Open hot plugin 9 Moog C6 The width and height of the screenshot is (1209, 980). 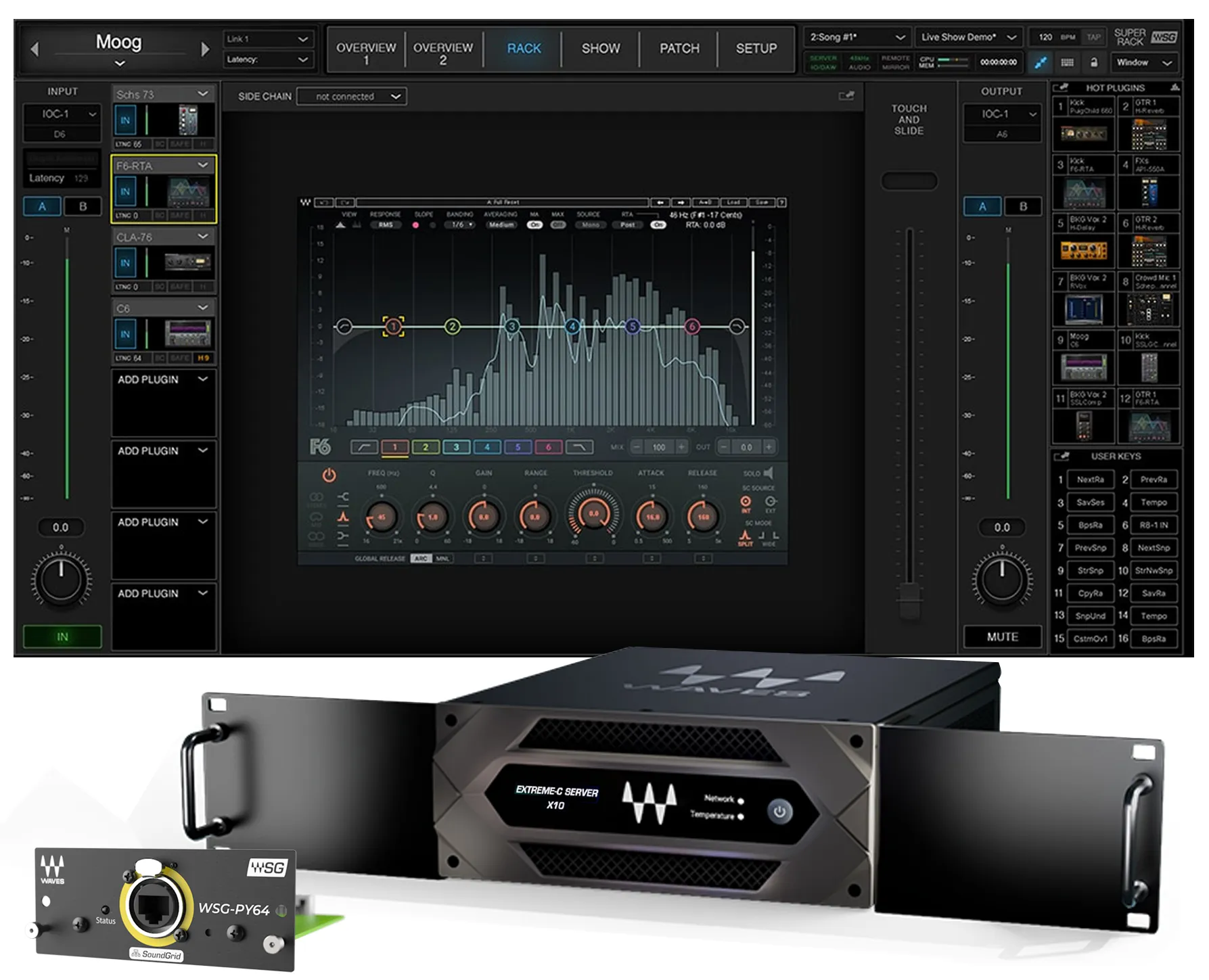click(x=1083, y=358)
